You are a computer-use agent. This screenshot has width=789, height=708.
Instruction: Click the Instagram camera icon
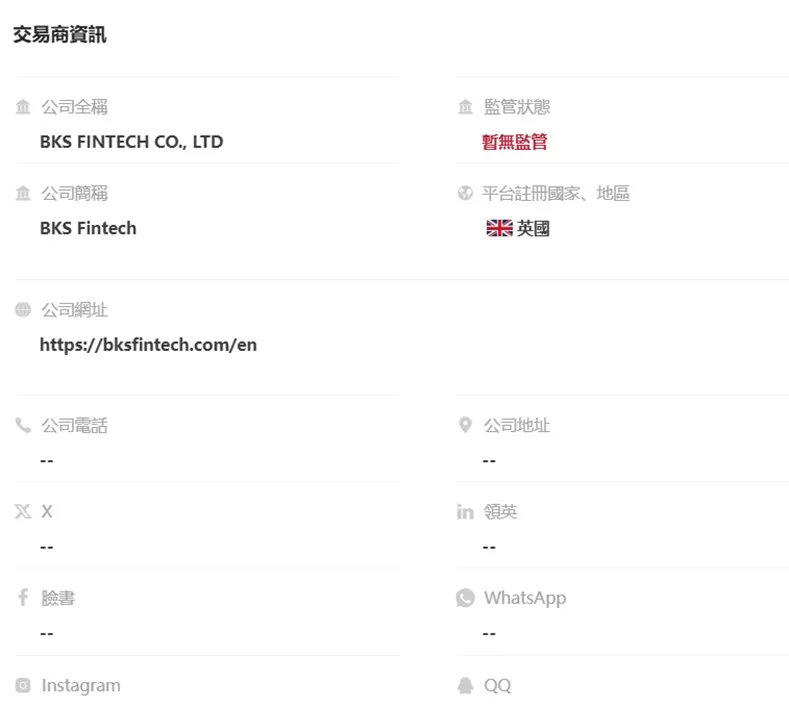[x=23, y=685]
